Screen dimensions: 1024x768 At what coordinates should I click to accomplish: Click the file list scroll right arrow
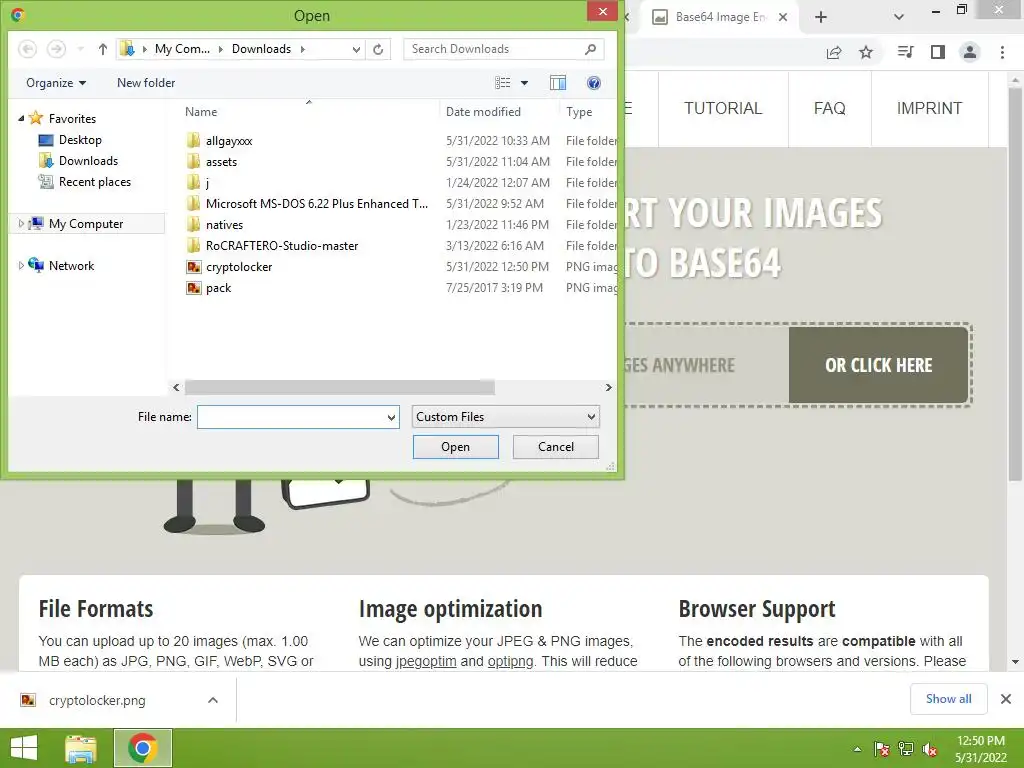pos(609,387)
